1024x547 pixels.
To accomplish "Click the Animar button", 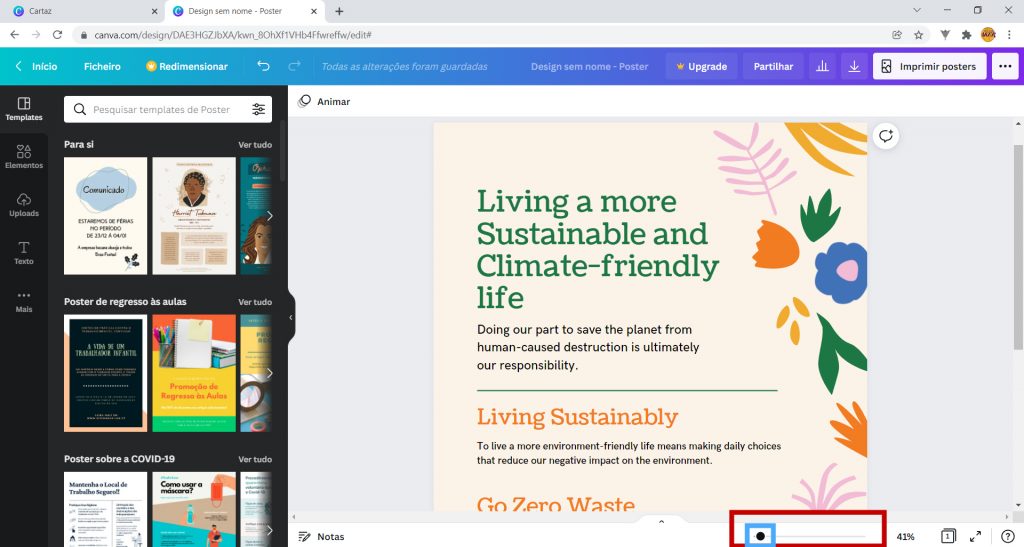I will click(325, 101).
